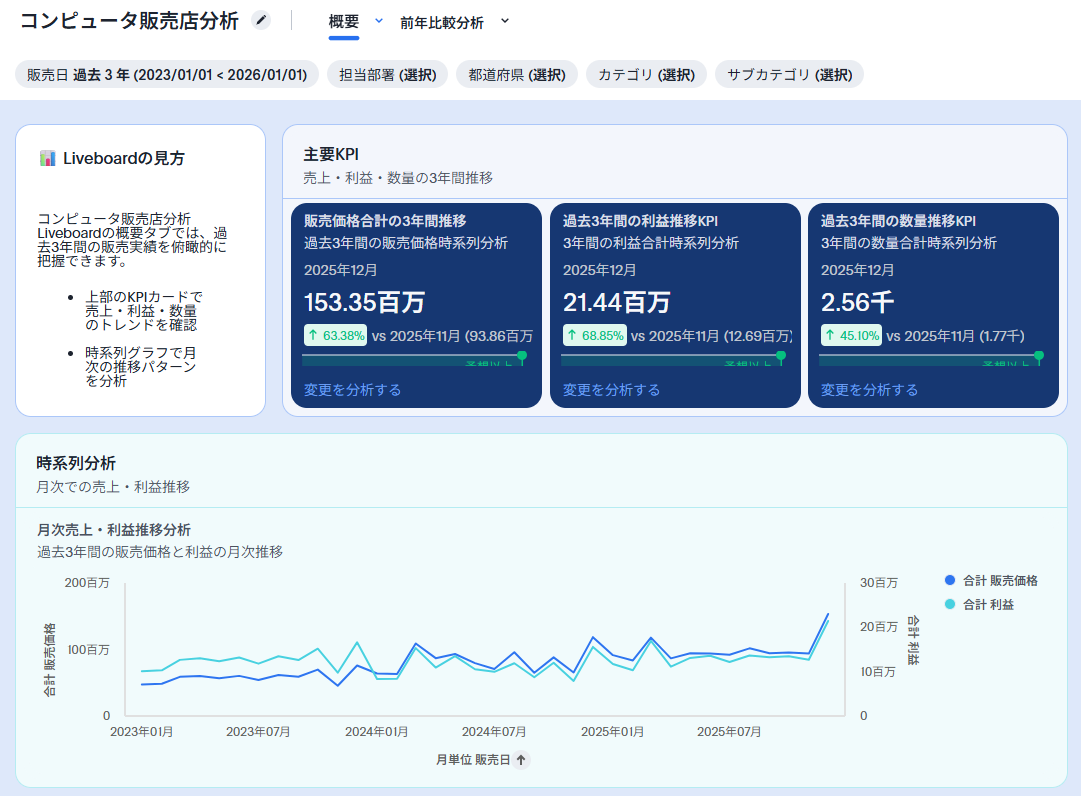
Task: Click the 63.38% increase badge
Action: (335, 336)
